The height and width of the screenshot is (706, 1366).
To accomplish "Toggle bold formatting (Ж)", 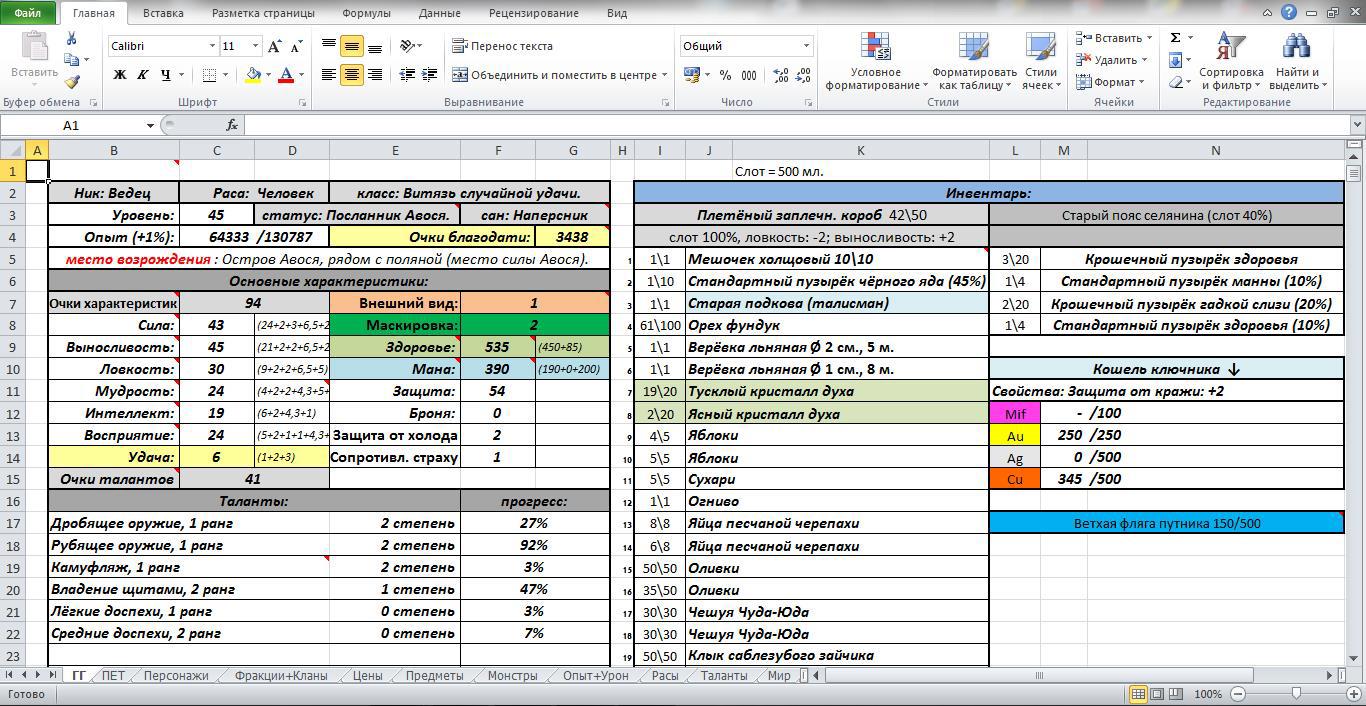I will (120, 75).
